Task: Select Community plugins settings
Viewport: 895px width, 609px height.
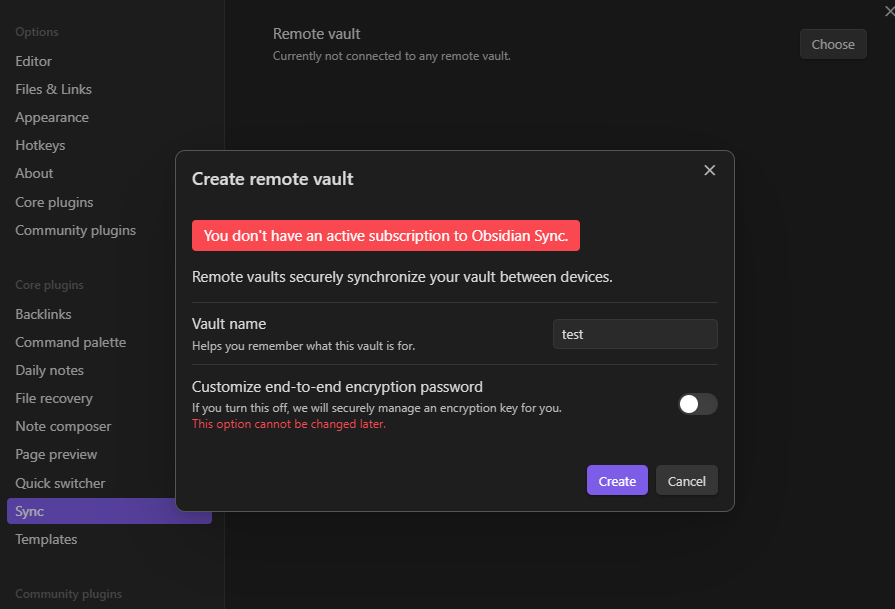Action: click(x=75, y=230)
